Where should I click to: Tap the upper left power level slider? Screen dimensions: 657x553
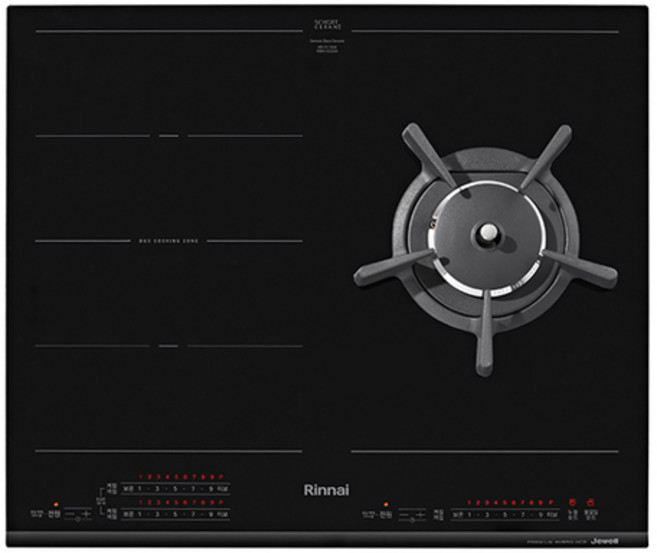180,488
